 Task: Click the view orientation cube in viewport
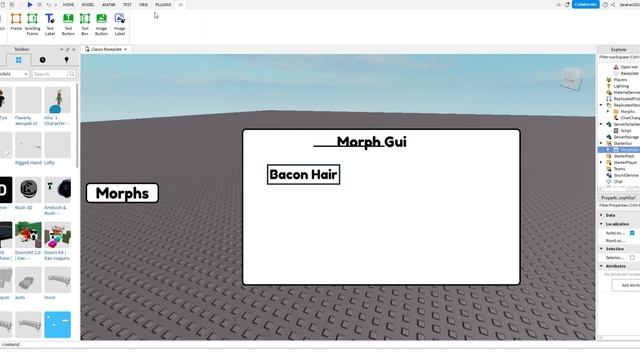pos(571,80)
